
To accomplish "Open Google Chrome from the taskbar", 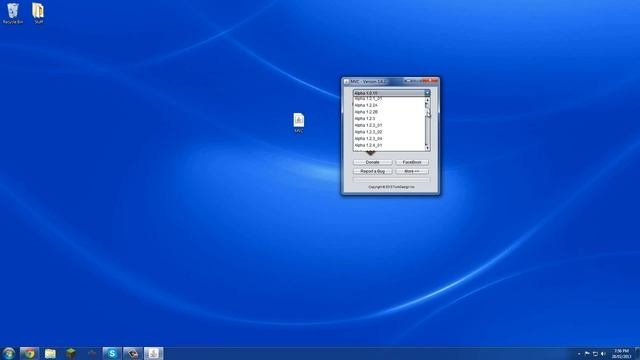I will click(29, 353).
